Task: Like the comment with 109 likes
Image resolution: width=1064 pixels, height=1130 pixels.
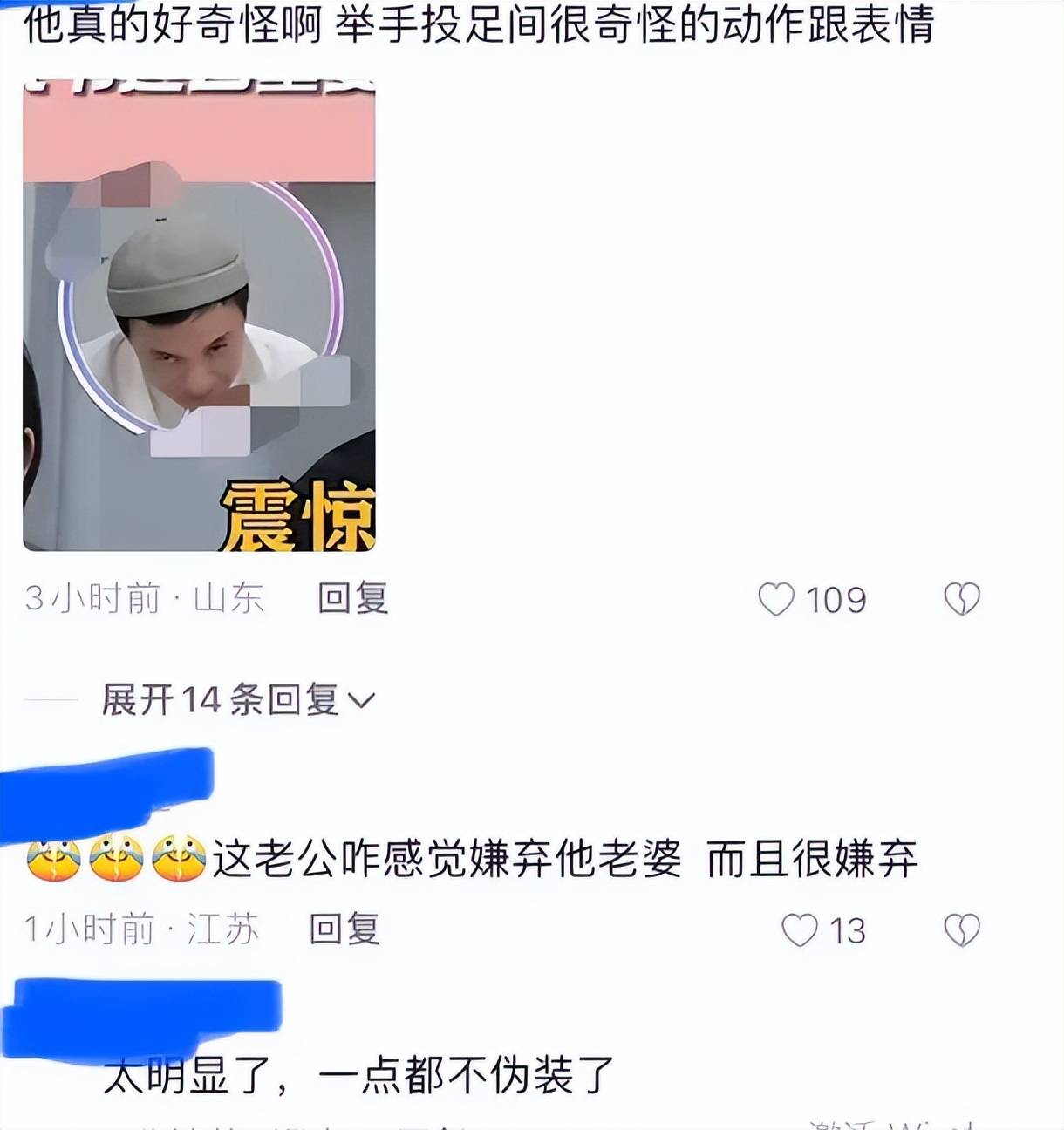Action: coord(776,599)
